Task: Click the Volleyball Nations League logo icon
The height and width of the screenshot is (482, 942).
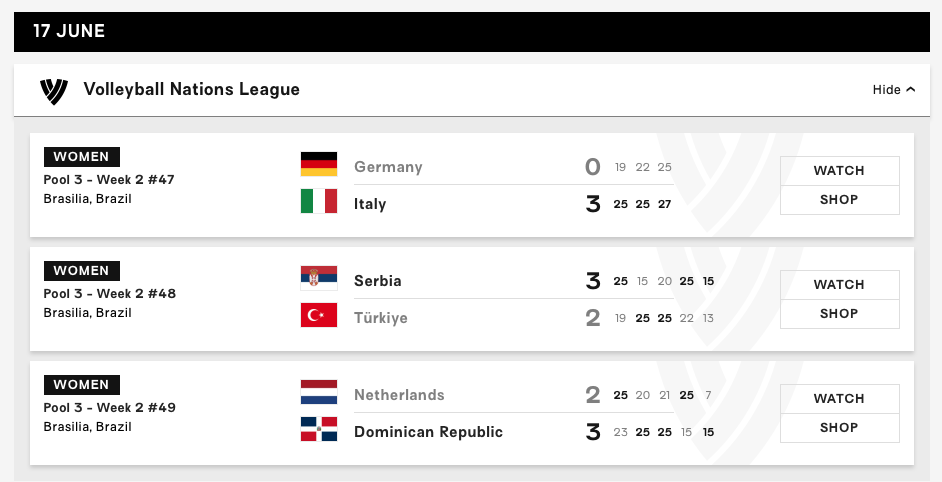Action: point(53,91)
